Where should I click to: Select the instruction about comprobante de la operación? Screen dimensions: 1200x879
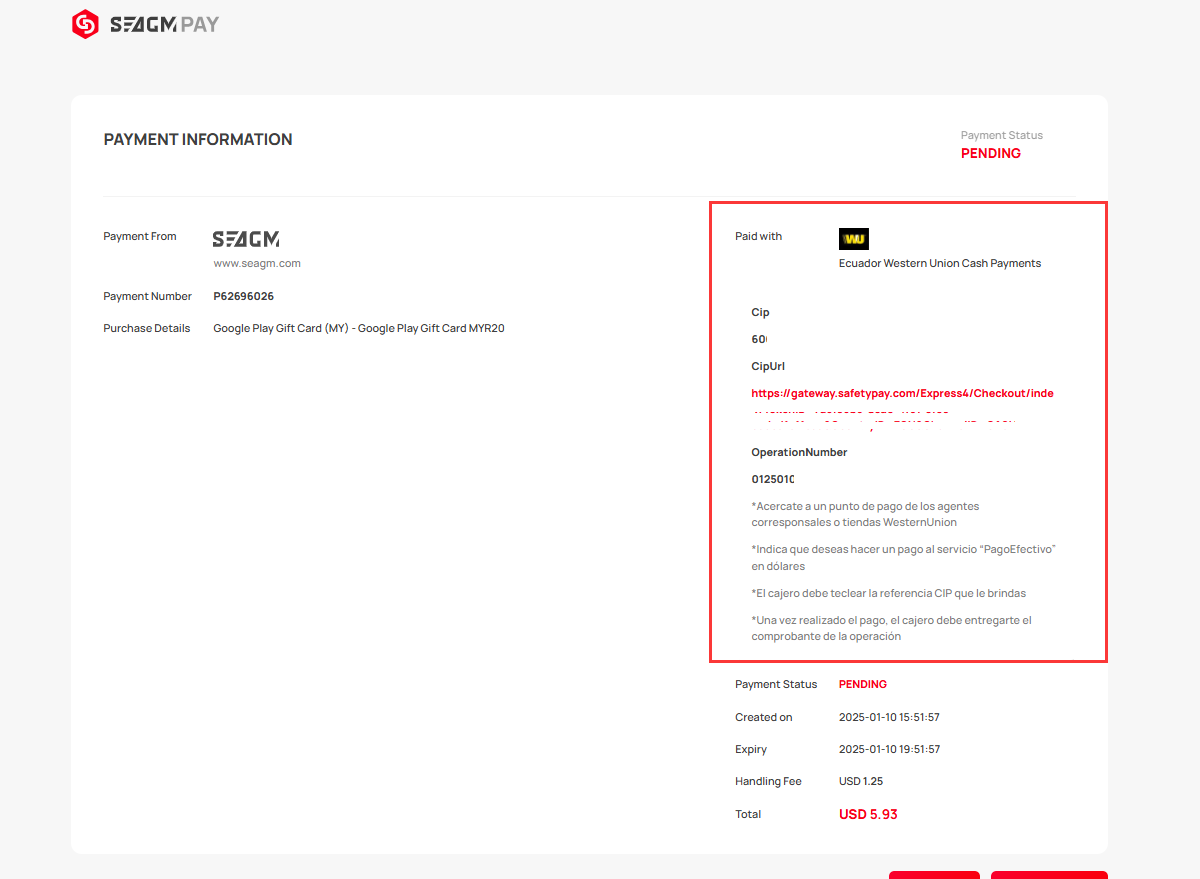[892, 628]
